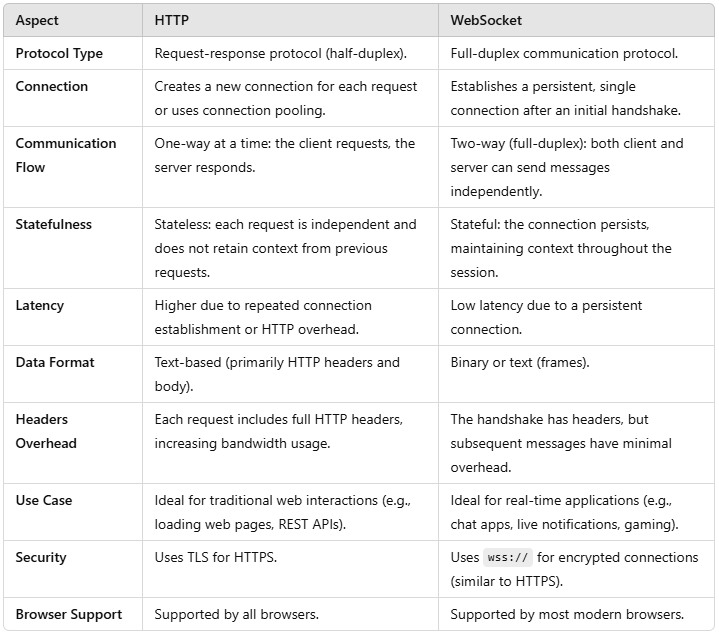Click the Aspect column header
719x636 pixels.
37,21
